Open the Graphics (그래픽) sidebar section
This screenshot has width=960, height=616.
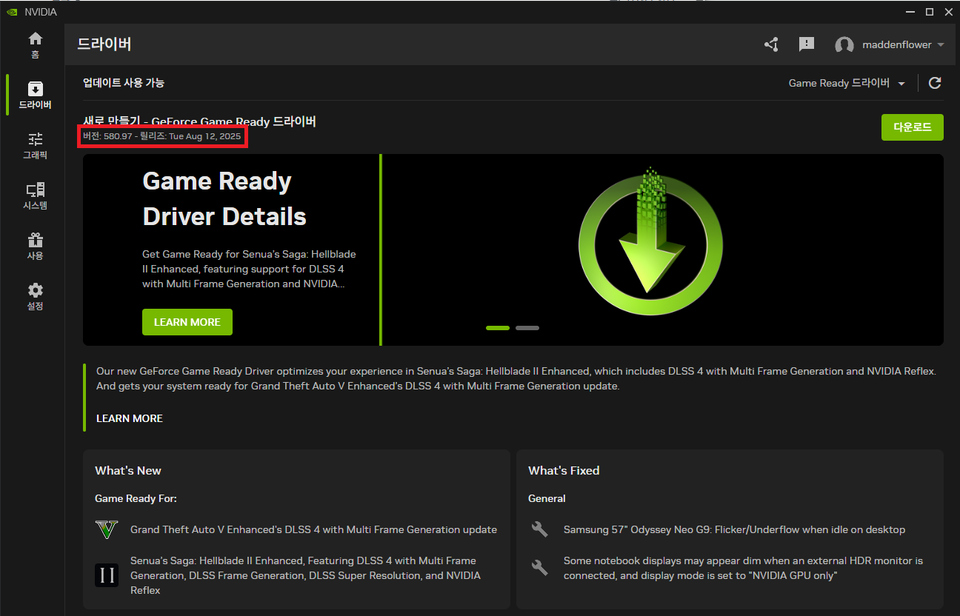[35, 145]
